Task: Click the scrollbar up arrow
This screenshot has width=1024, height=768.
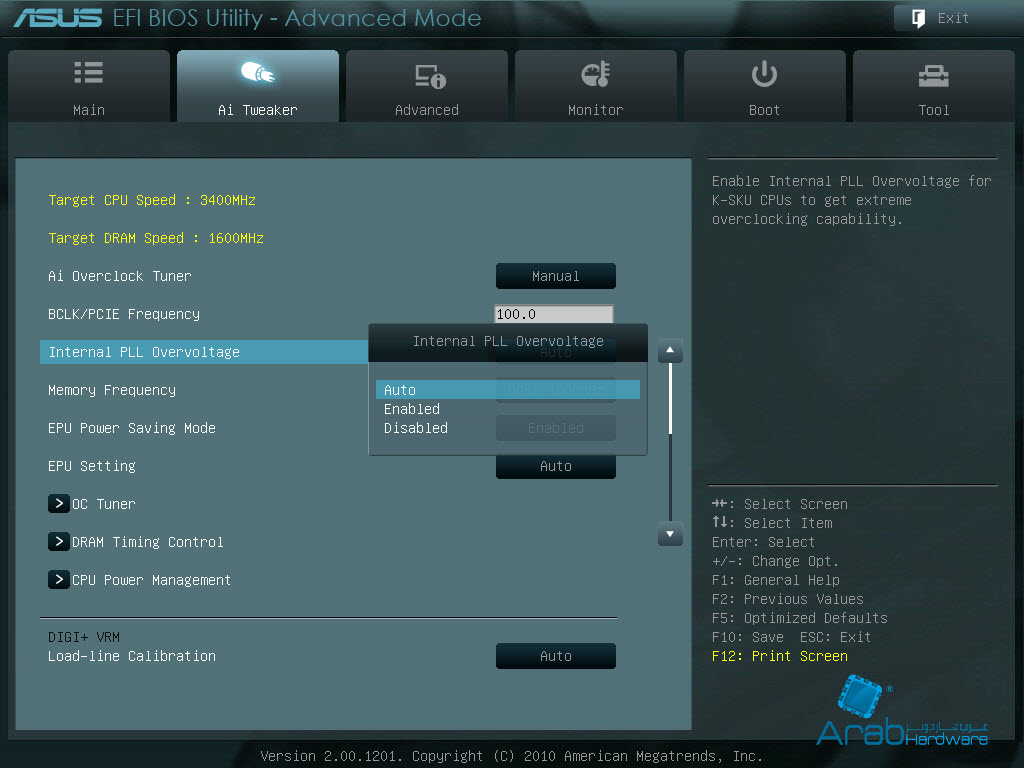Action: [x=670, y=351]
